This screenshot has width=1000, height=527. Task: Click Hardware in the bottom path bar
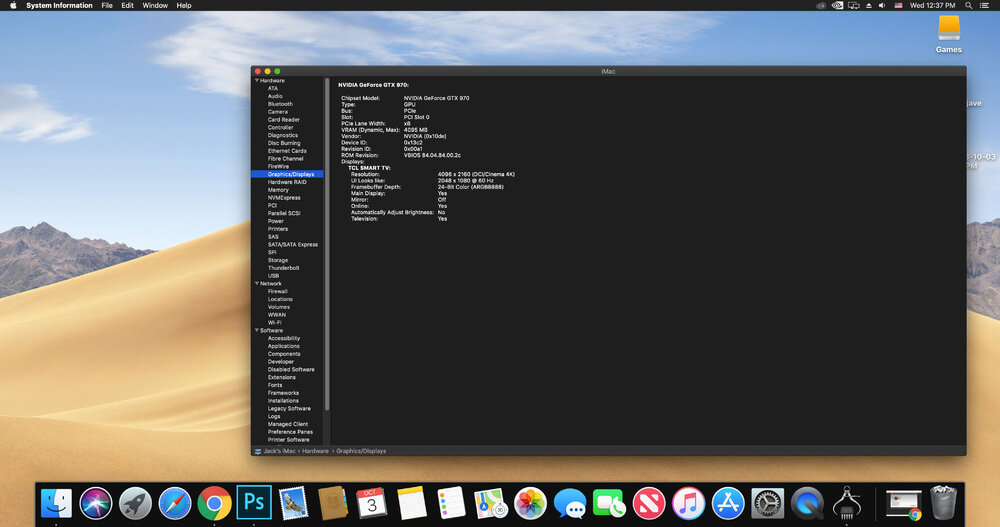click(316, 451)
